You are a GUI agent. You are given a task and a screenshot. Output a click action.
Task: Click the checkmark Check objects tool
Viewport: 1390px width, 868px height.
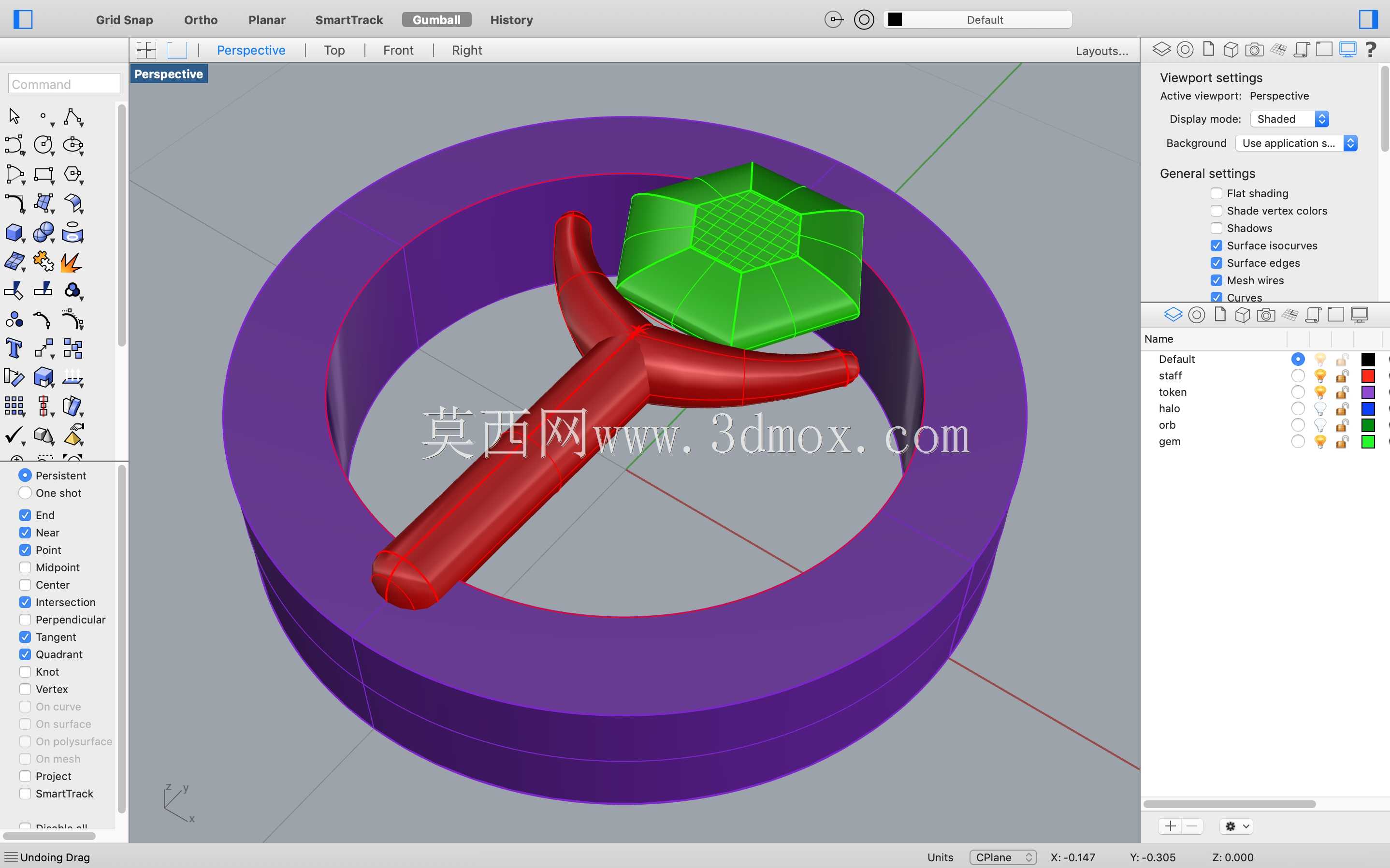(x=14, y=435)
